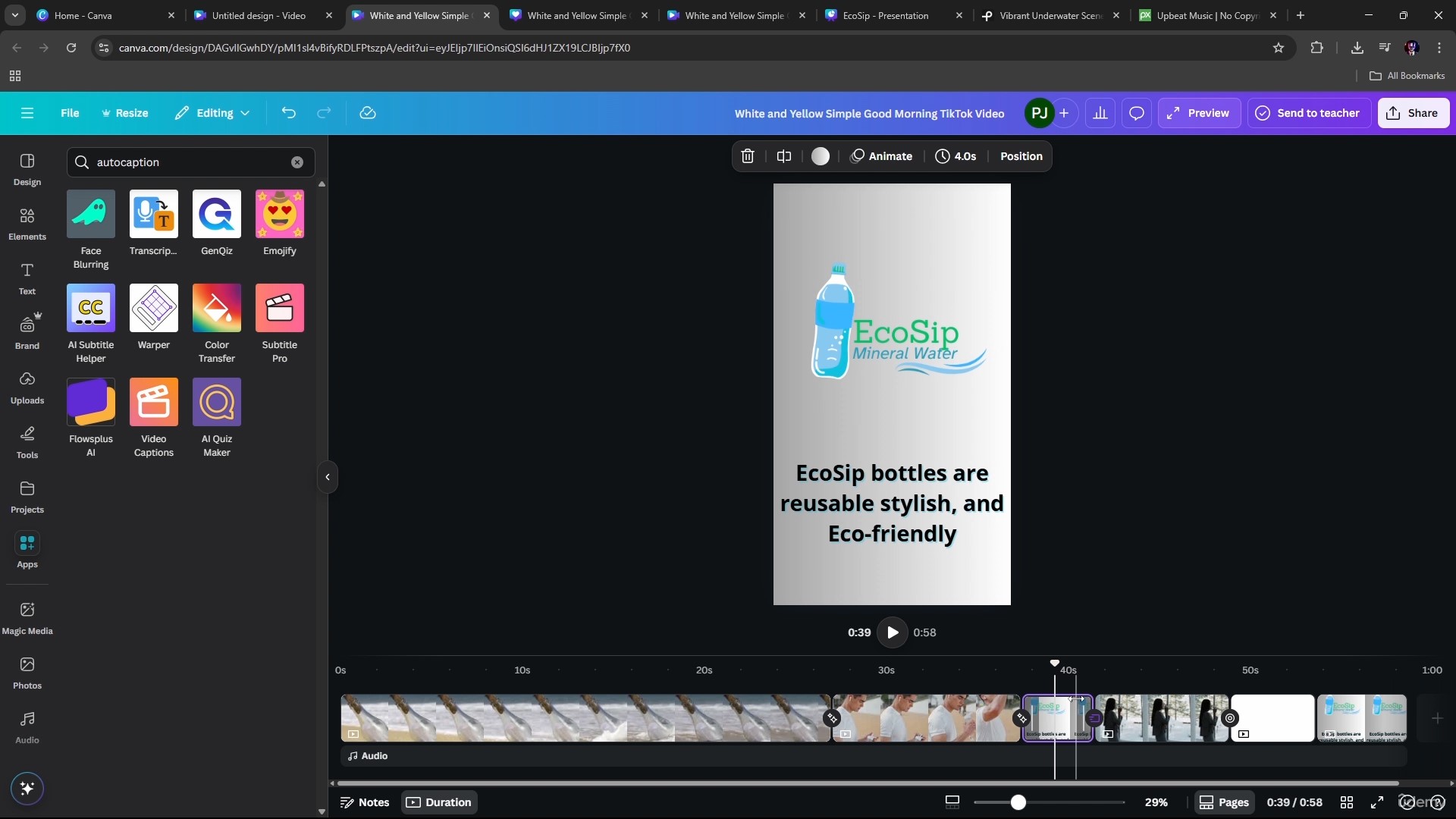1456x819 pixels.
Task: Launch the Flowsplus AI app
Action: tap(91, 402)
